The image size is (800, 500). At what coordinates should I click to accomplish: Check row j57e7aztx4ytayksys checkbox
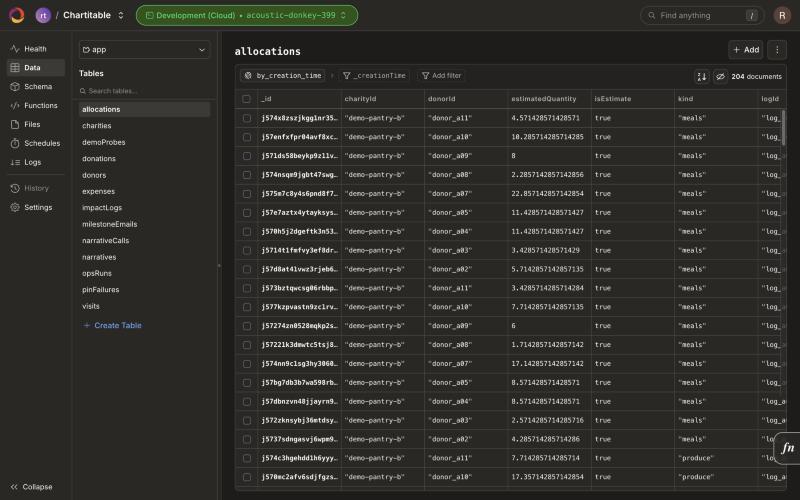point(247,212)
